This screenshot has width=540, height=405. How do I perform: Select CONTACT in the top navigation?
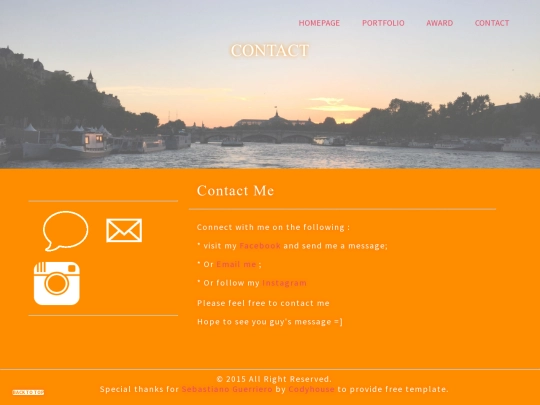[492, 23]
